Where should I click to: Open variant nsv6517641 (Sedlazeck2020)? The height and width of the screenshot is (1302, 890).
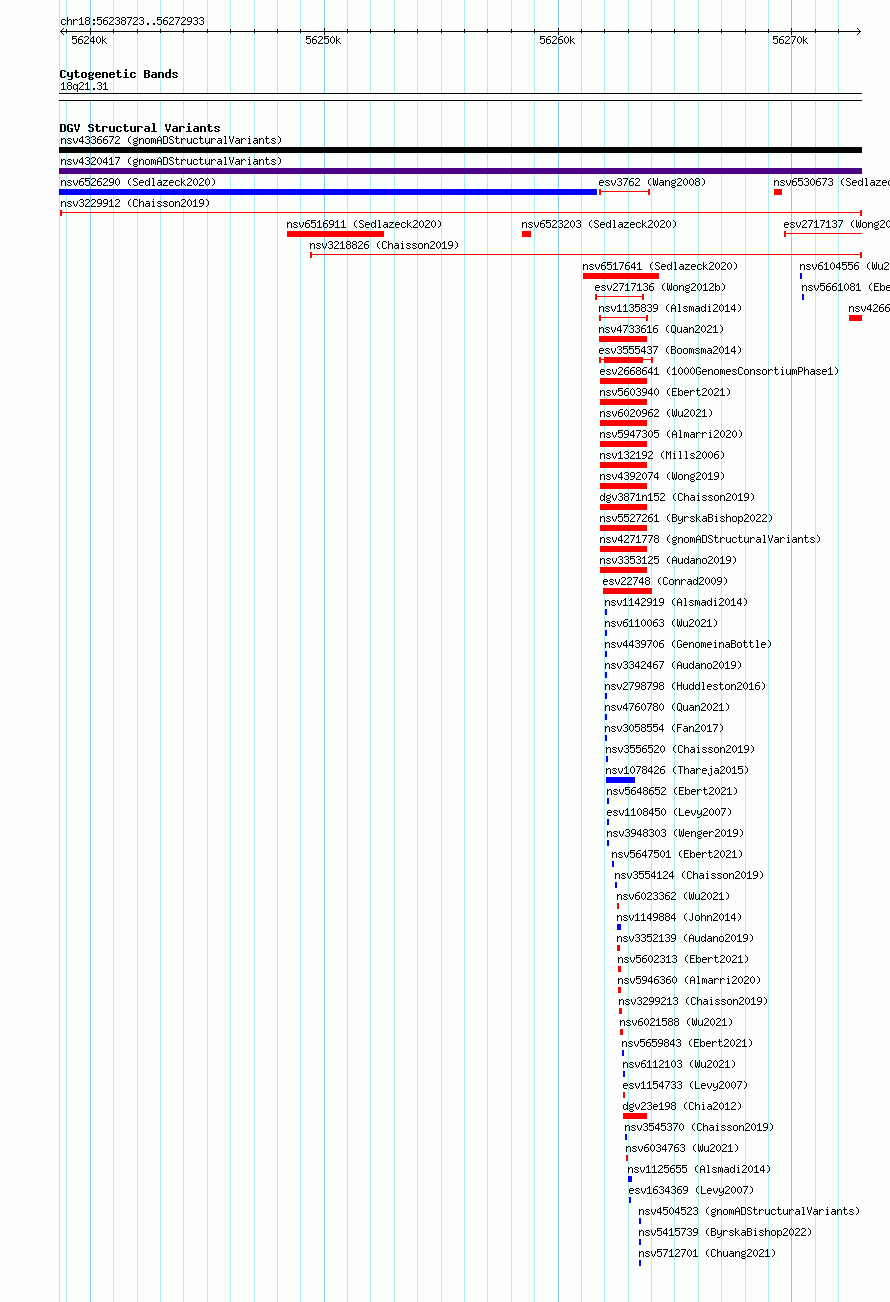(x=660, y=266)
